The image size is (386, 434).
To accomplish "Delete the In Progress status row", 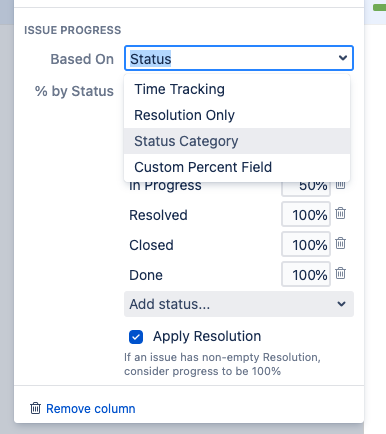I will coord(340,185).
